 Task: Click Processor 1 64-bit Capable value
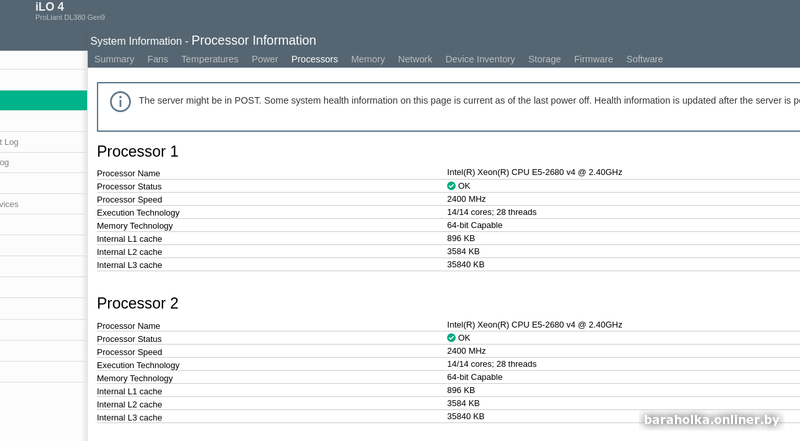[x=474, y=225]
